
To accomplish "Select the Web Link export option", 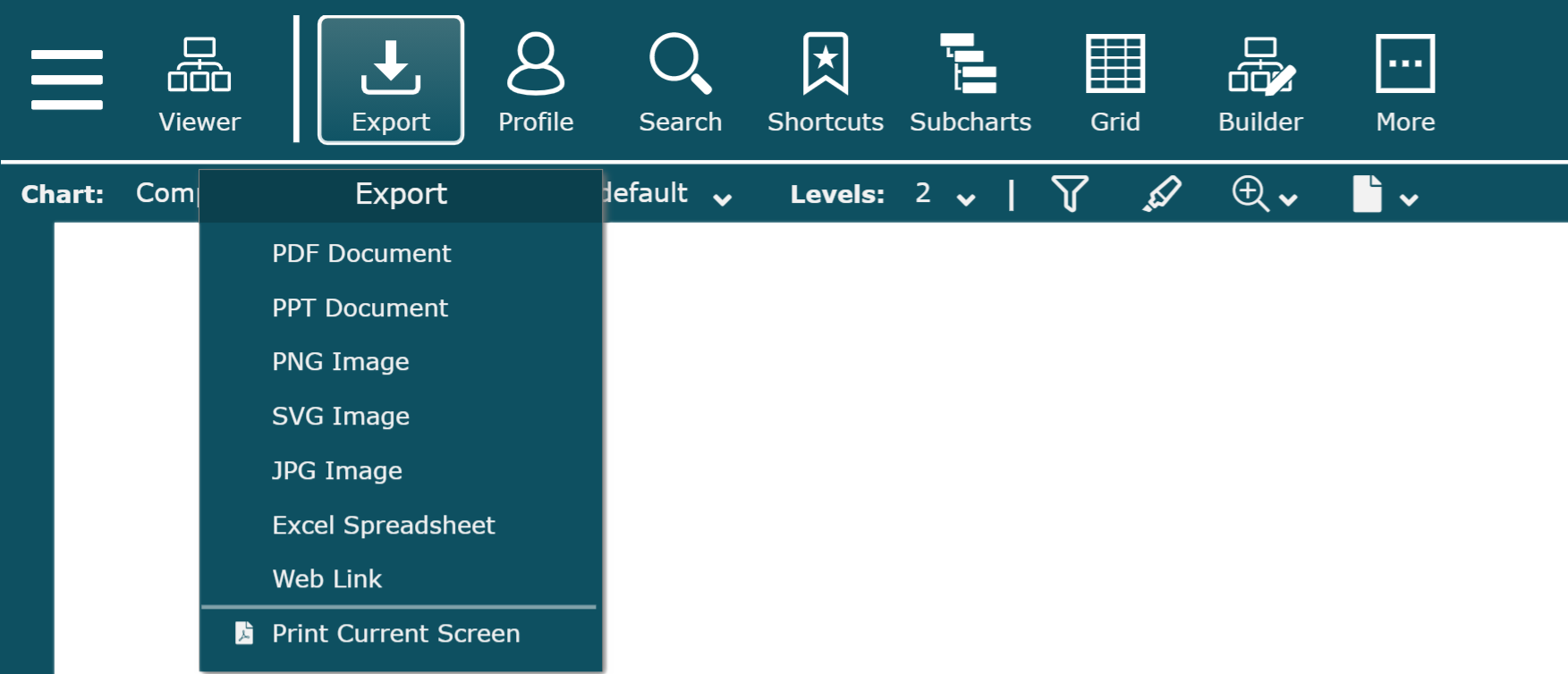I will pyautogui.click(x=327, y=579).
